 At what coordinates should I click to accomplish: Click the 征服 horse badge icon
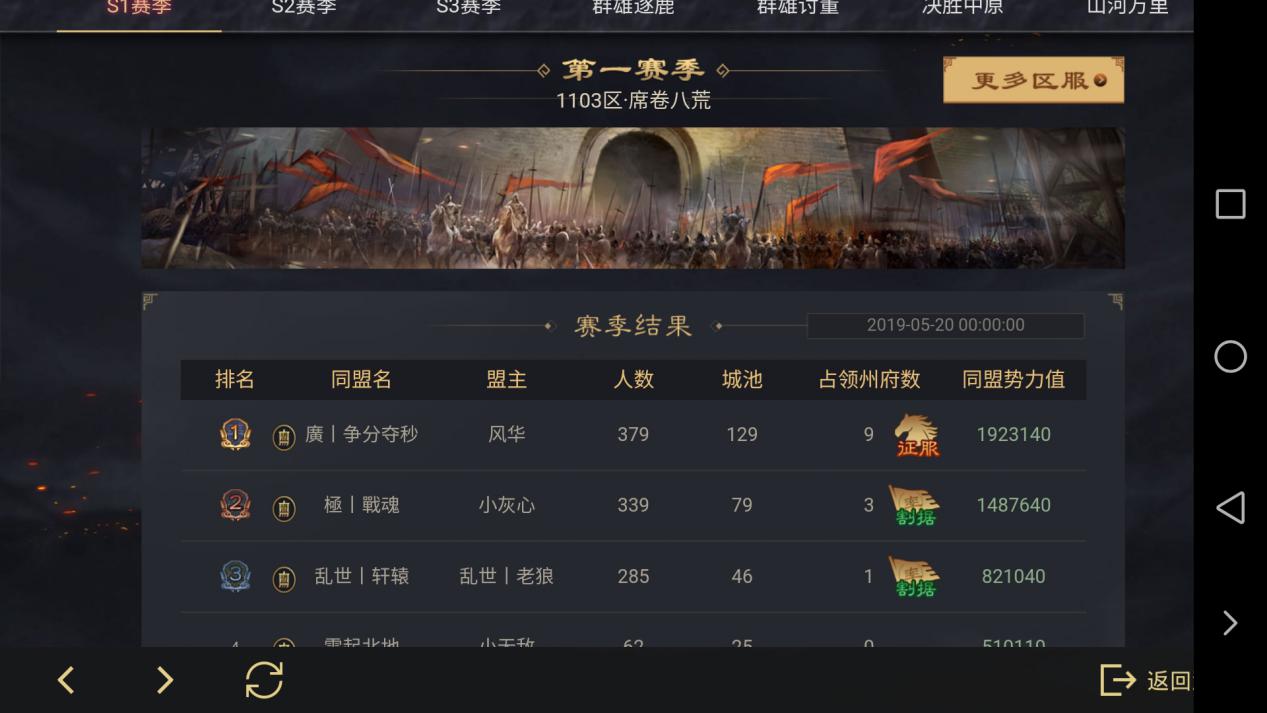pos(917,435)
